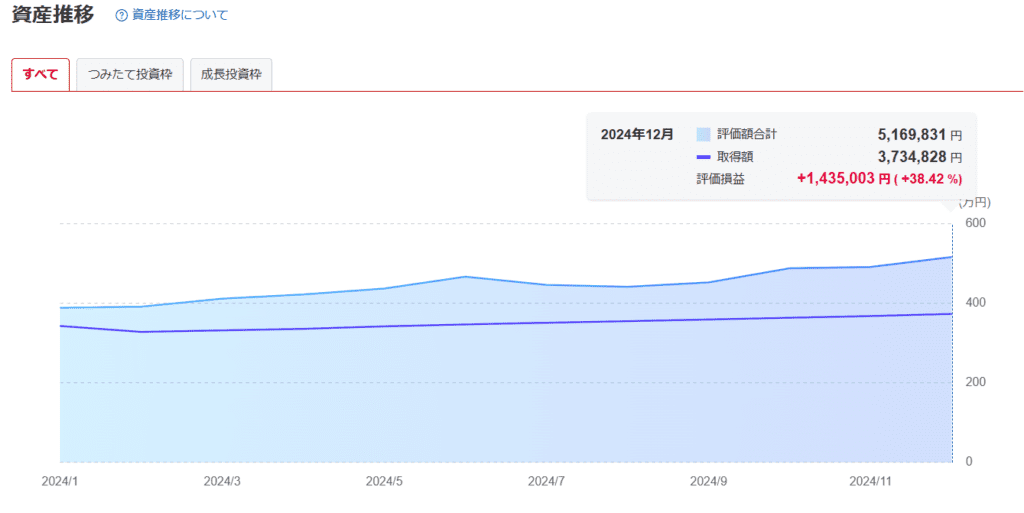Screen dimensions: 1024x513
Task: Click the December 2024 data point on chart
Action: tap(952, 256)
